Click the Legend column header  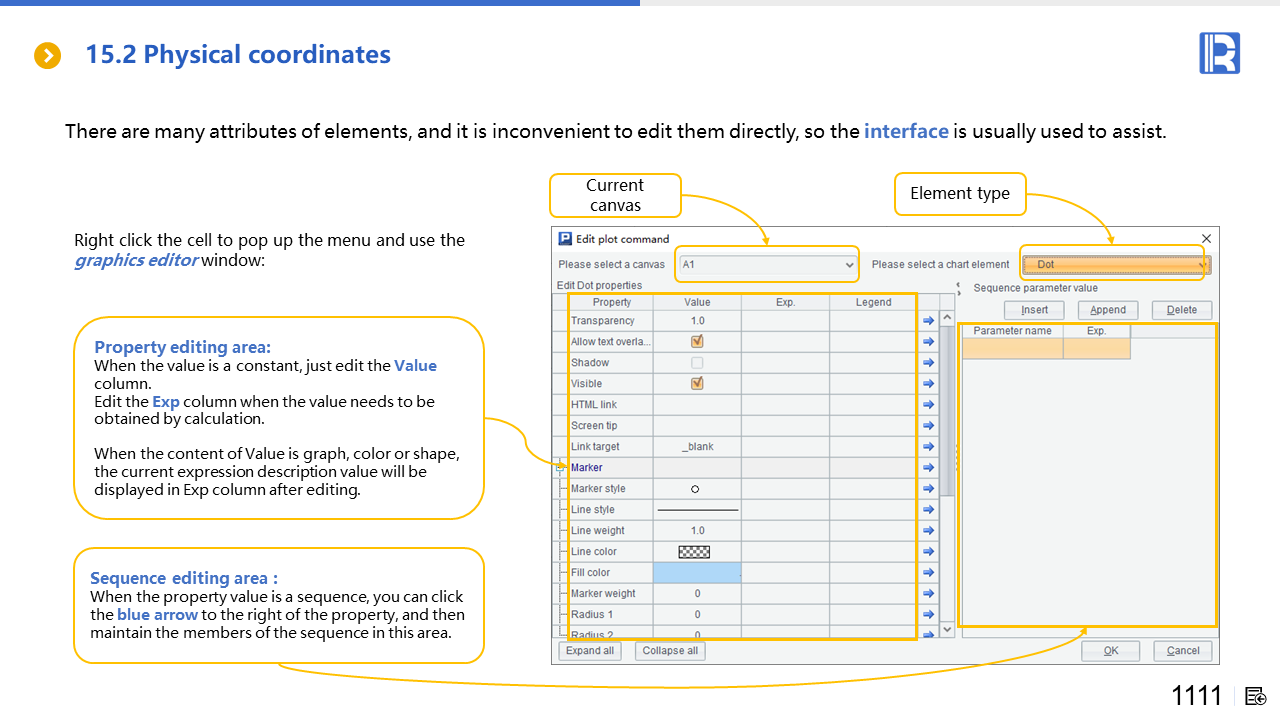(x=873, y=302)
